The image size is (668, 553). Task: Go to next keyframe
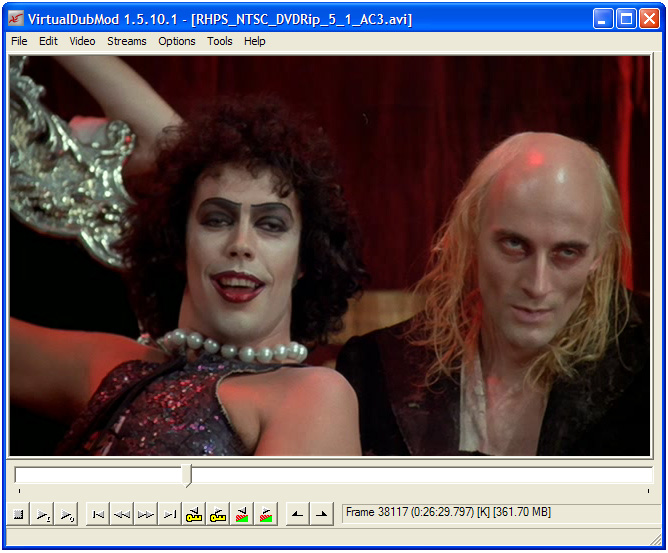tap(218, 514)
